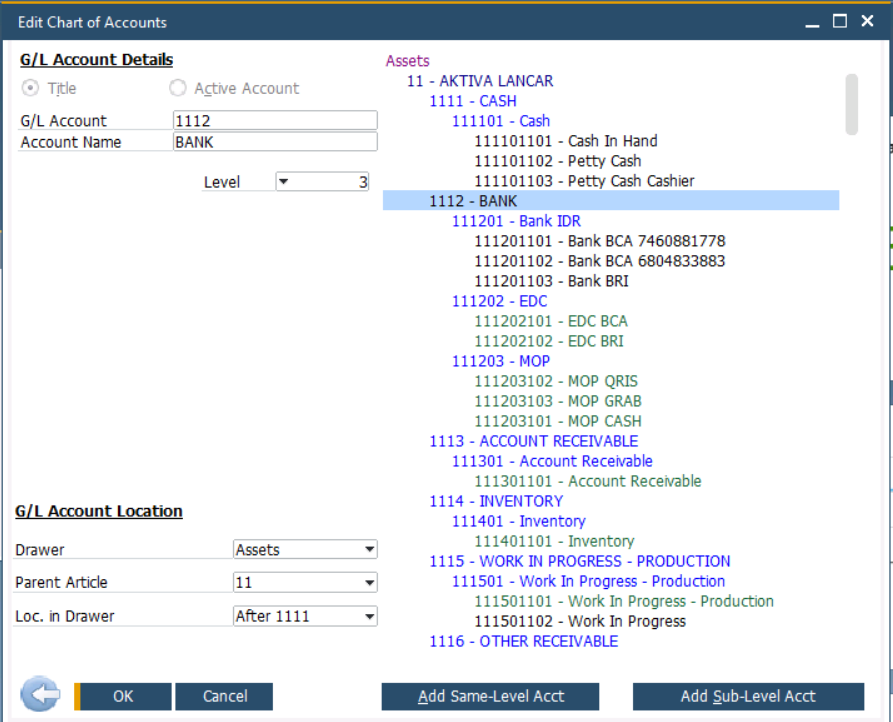Click the Account Name field containing BANK
Viewport: 893px width, 722px height.
(x=275, y=142)
